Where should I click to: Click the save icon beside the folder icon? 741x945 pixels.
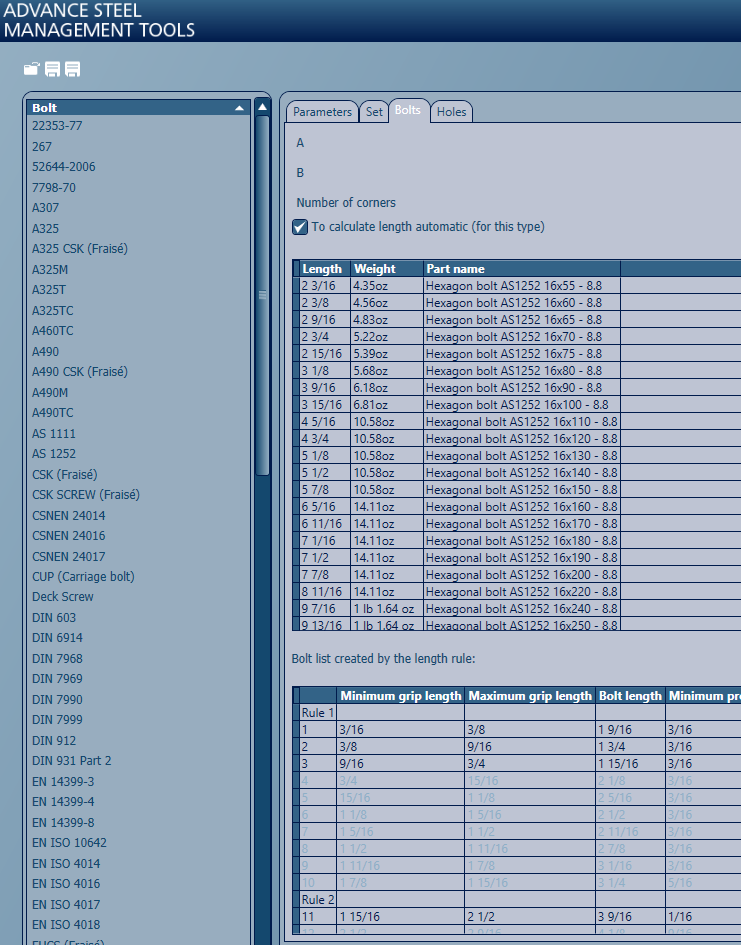coord(52,69)
